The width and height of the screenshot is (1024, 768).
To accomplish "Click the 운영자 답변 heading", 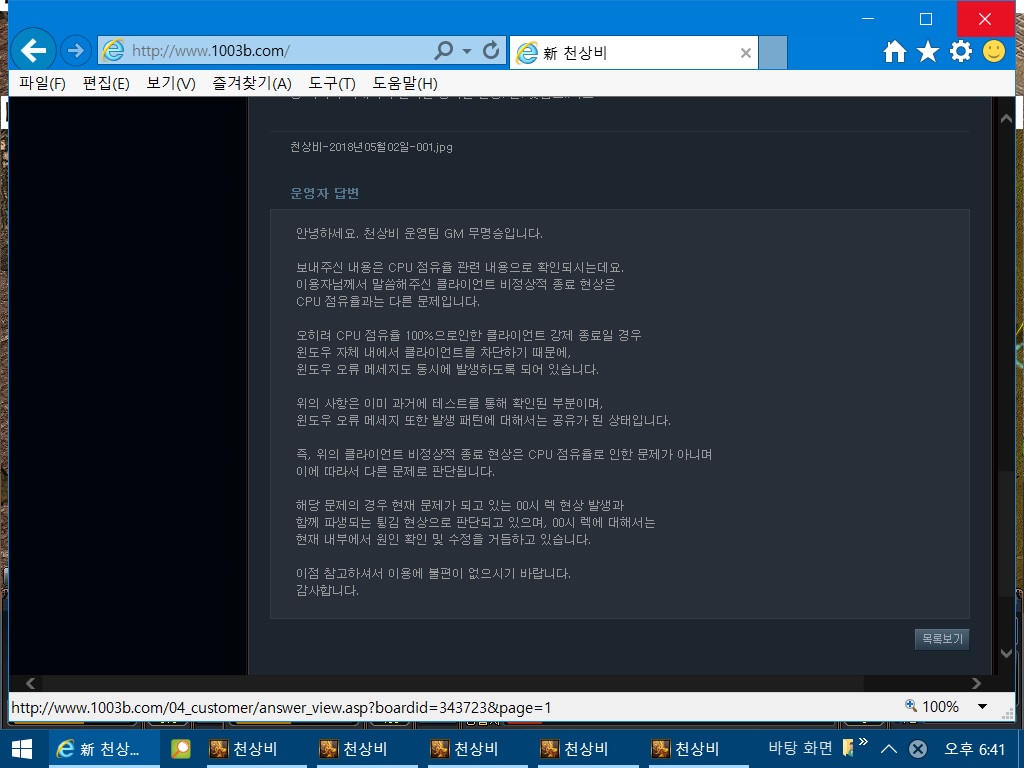I will [x=325, y=193].
